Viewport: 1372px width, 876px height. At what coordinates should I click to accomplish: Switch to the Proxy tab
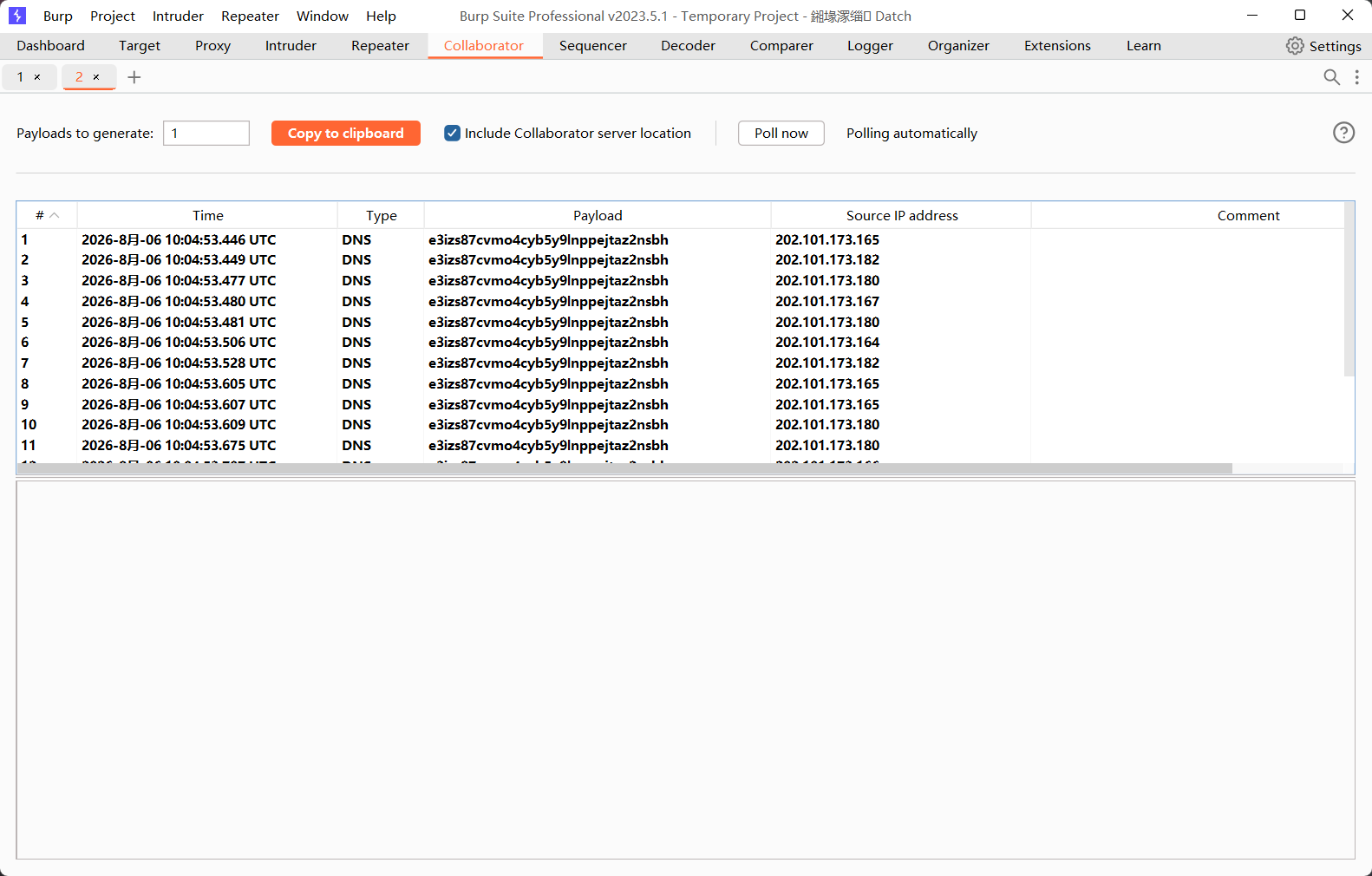coord(212,46)
